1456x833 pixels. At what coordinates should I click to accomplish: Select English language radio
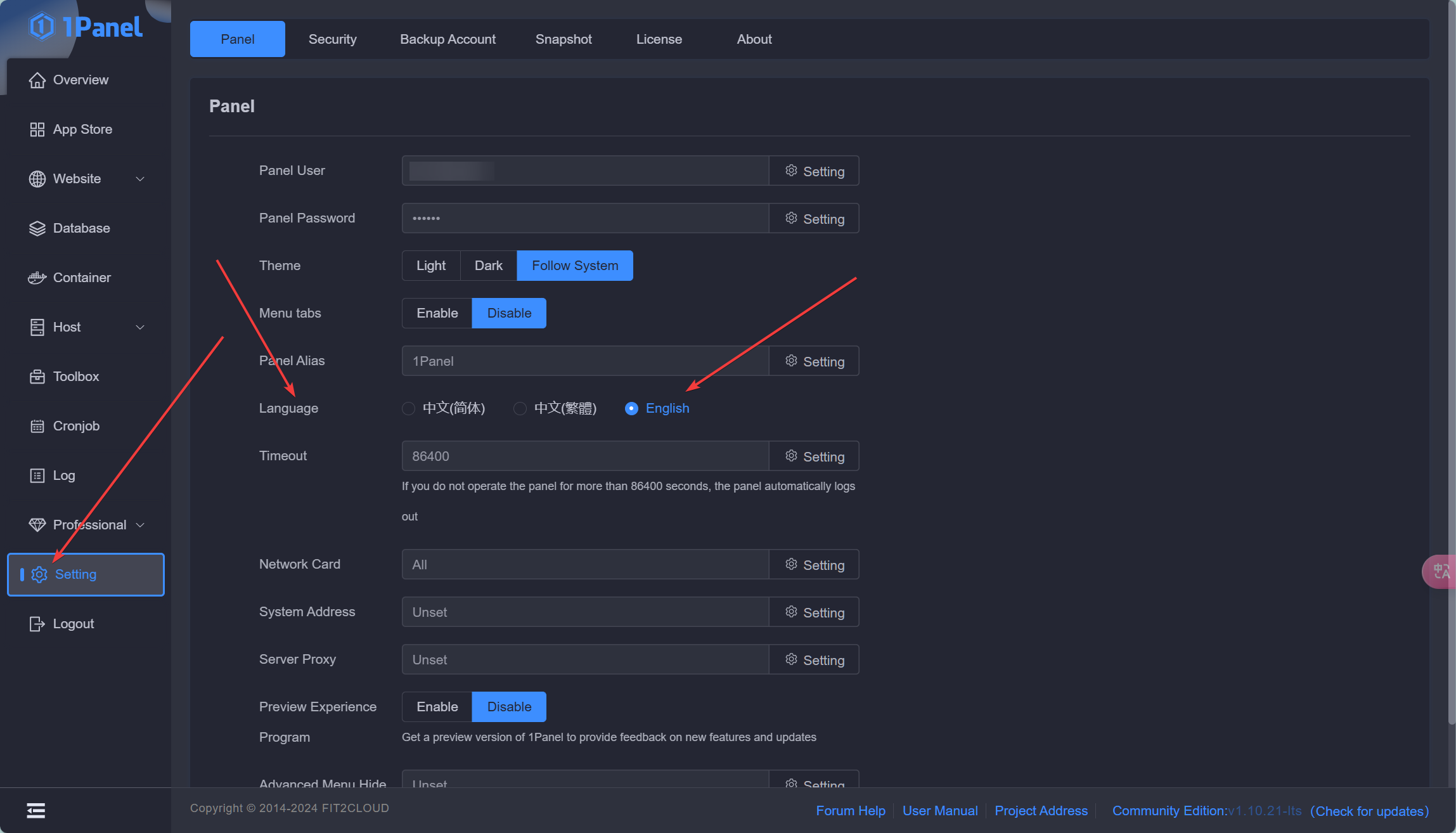pyautogui.click(x=631, y=408)
